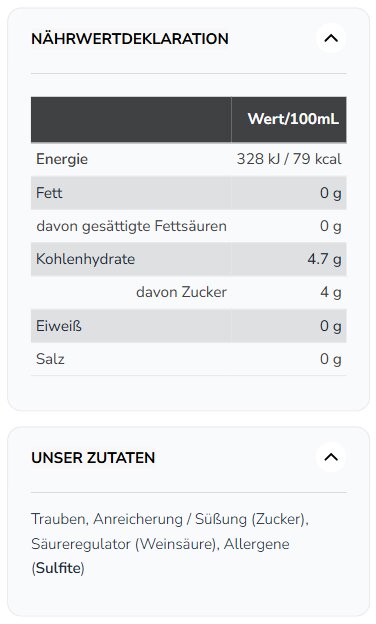Image resolution: width=376 pixels, height=624 pixels.
Task: Click the Energie row label
Action: [x=62, y=159]
